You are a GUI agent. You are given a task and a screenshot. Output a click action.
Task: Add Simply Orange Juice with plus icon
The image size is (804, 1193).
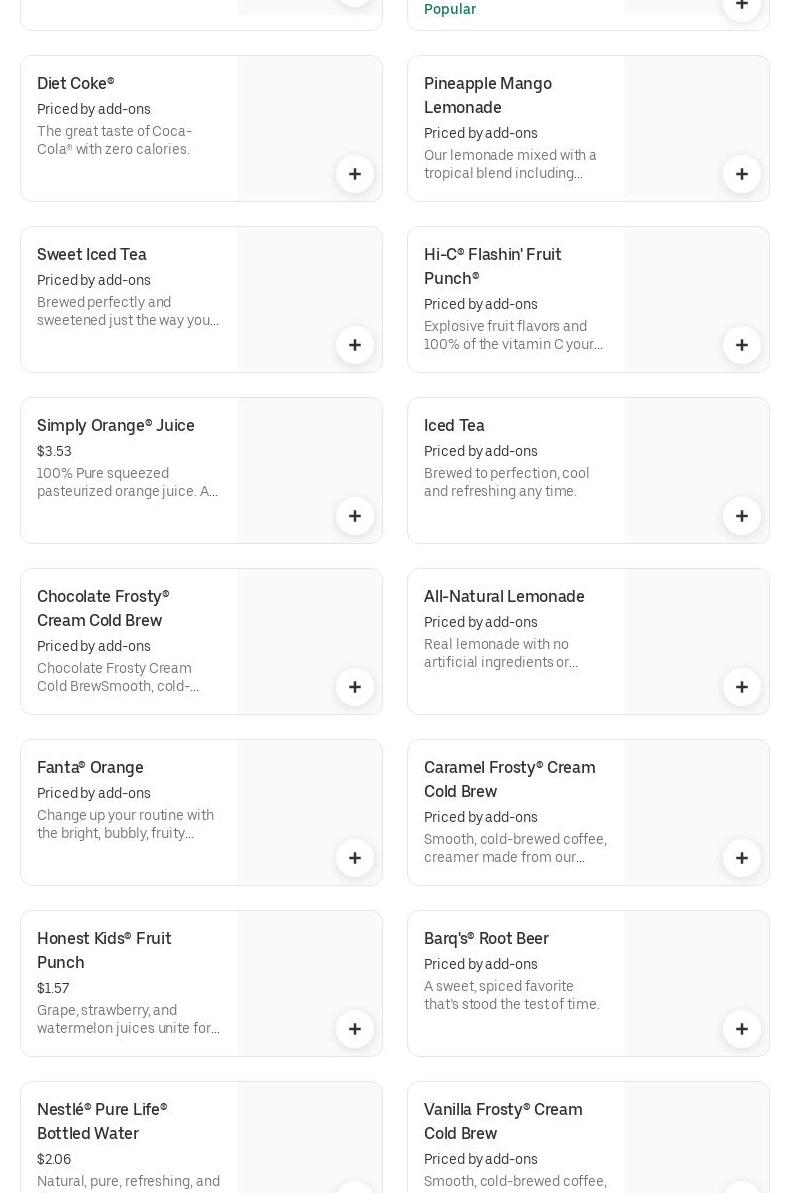tap(355, 516)
